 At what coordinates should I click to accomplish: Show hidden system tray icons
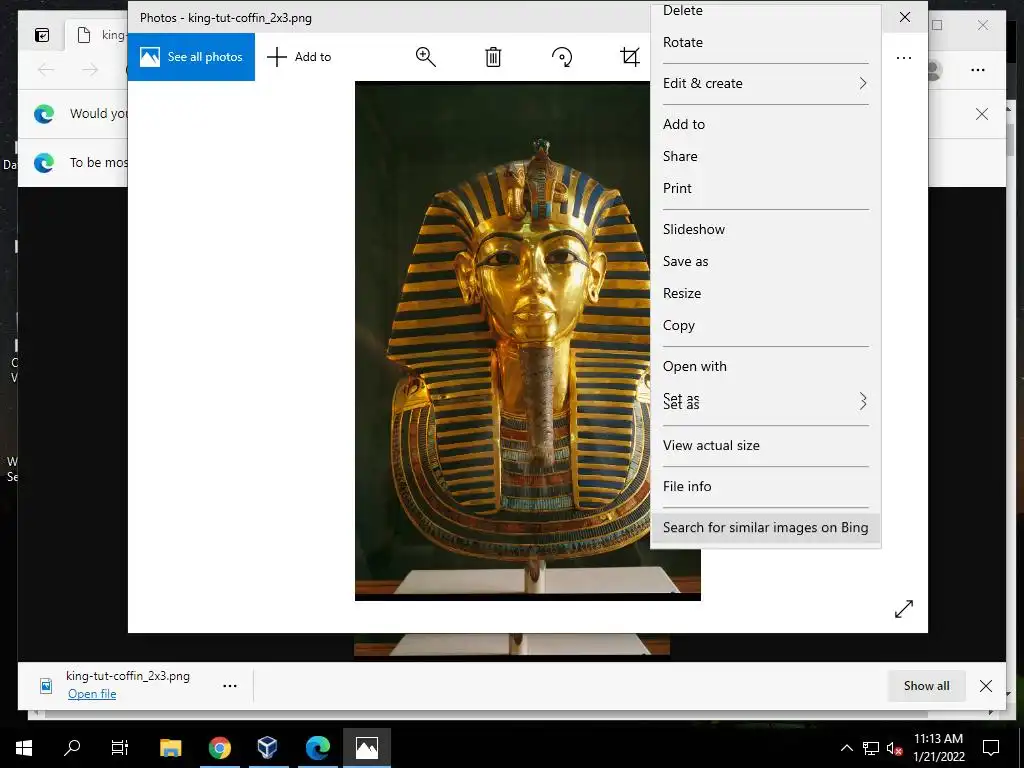(846, 748)
